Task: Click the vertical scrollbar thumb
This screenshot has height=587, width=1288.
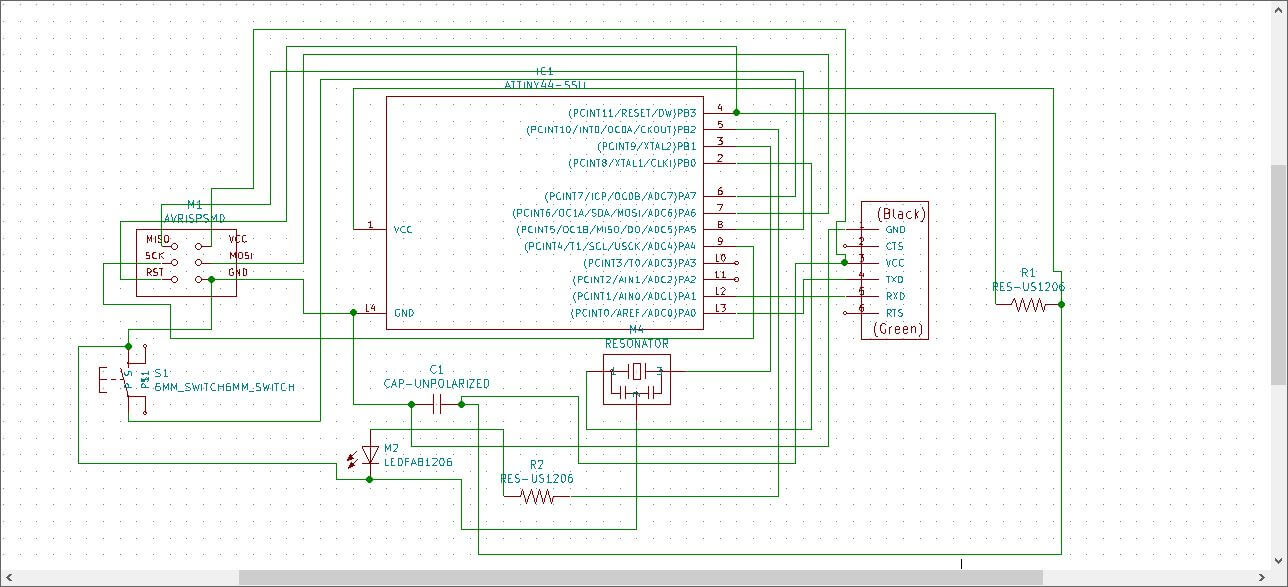Action: pos(1279,274)
